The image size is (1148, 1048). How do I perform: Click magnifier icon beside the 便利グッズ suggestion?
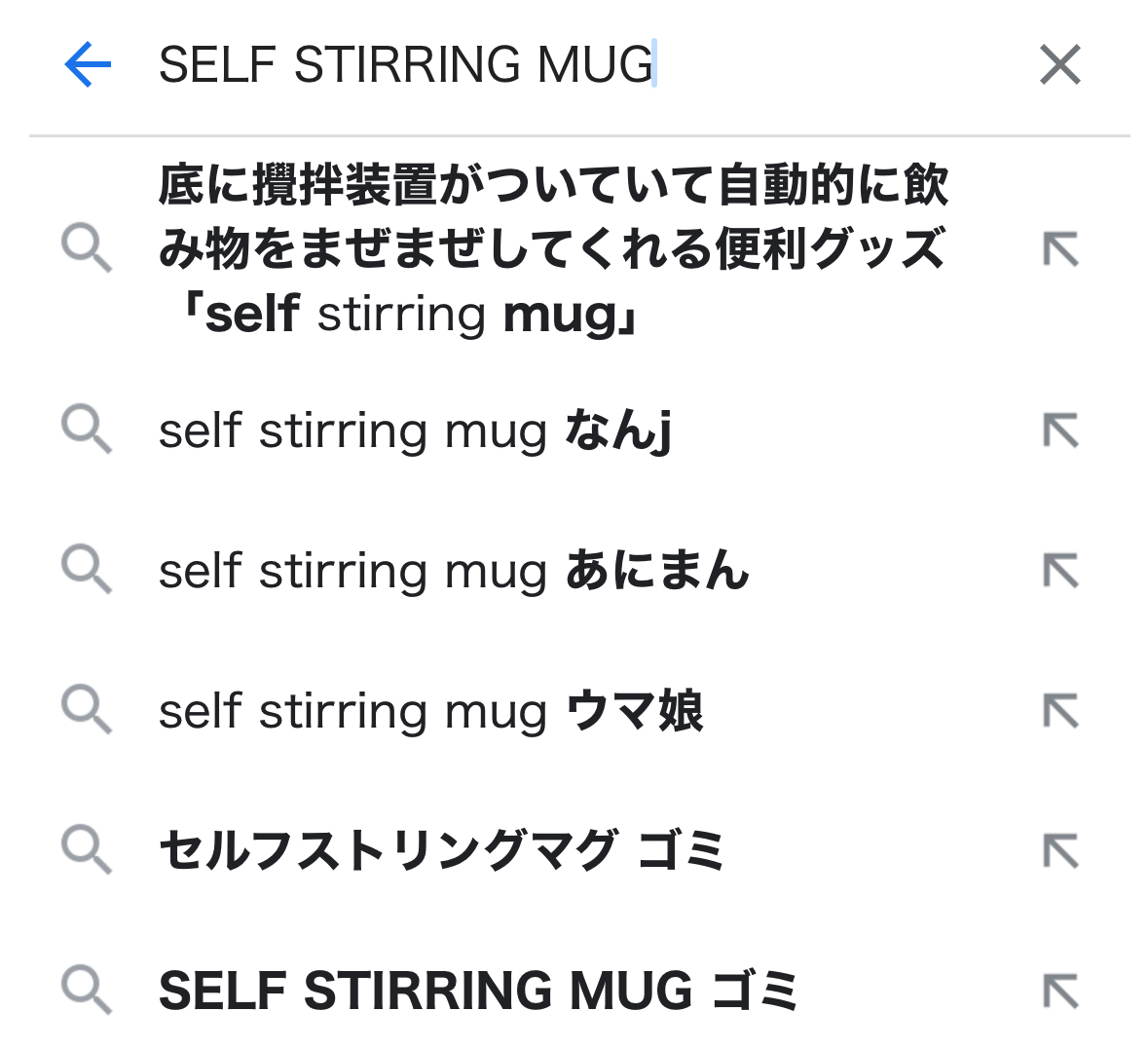(87, 249)
